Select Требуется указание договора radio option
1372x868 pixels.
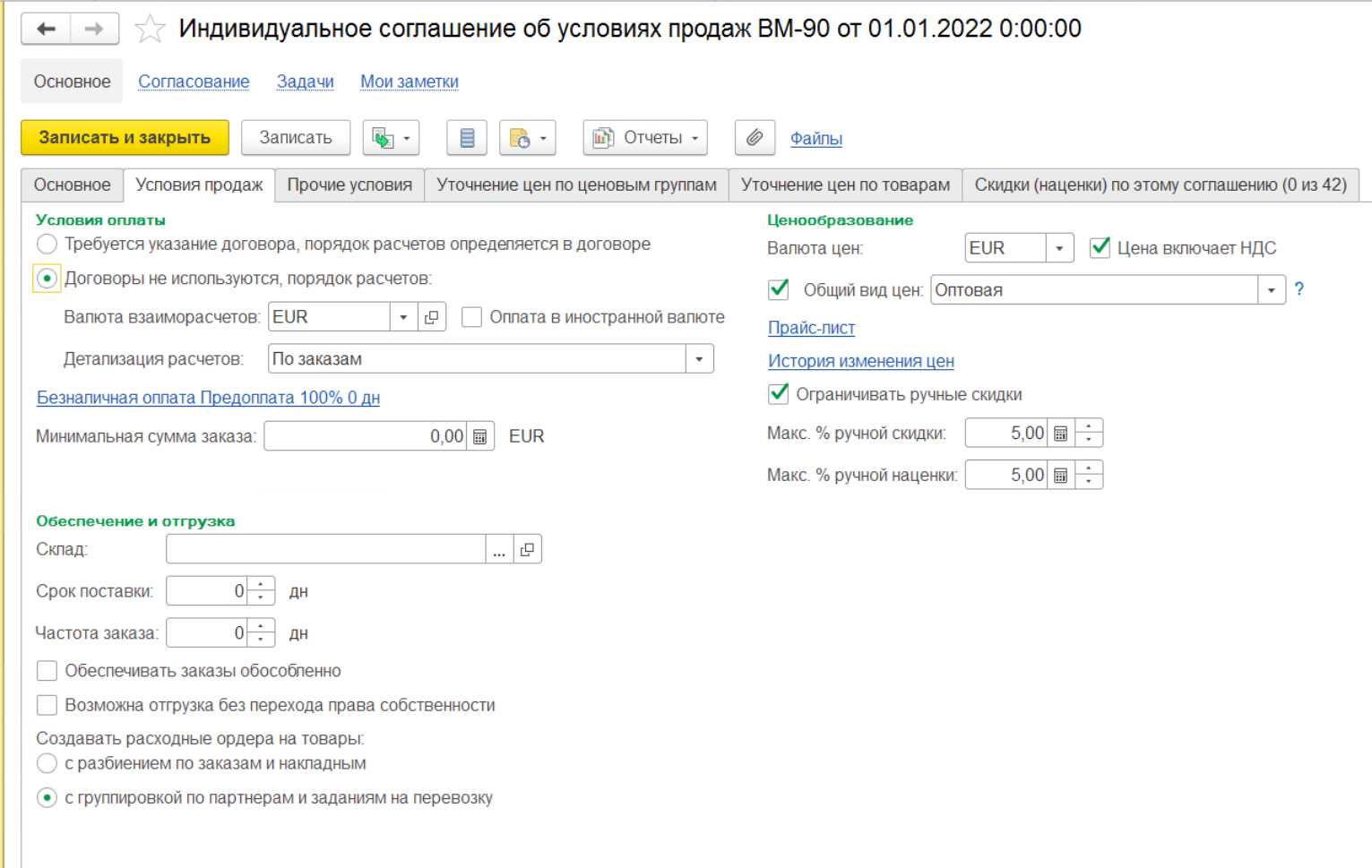point(47,245)
